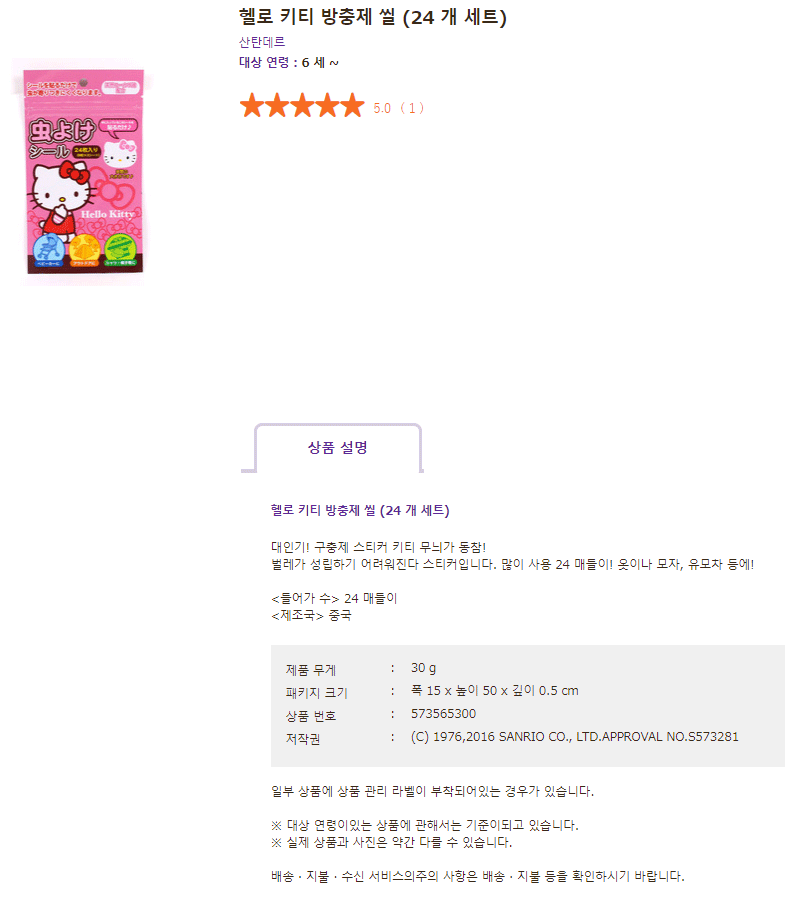Click the product title heading at top
Viewport: 785px width, 910px height.
(x=372, y=17)
